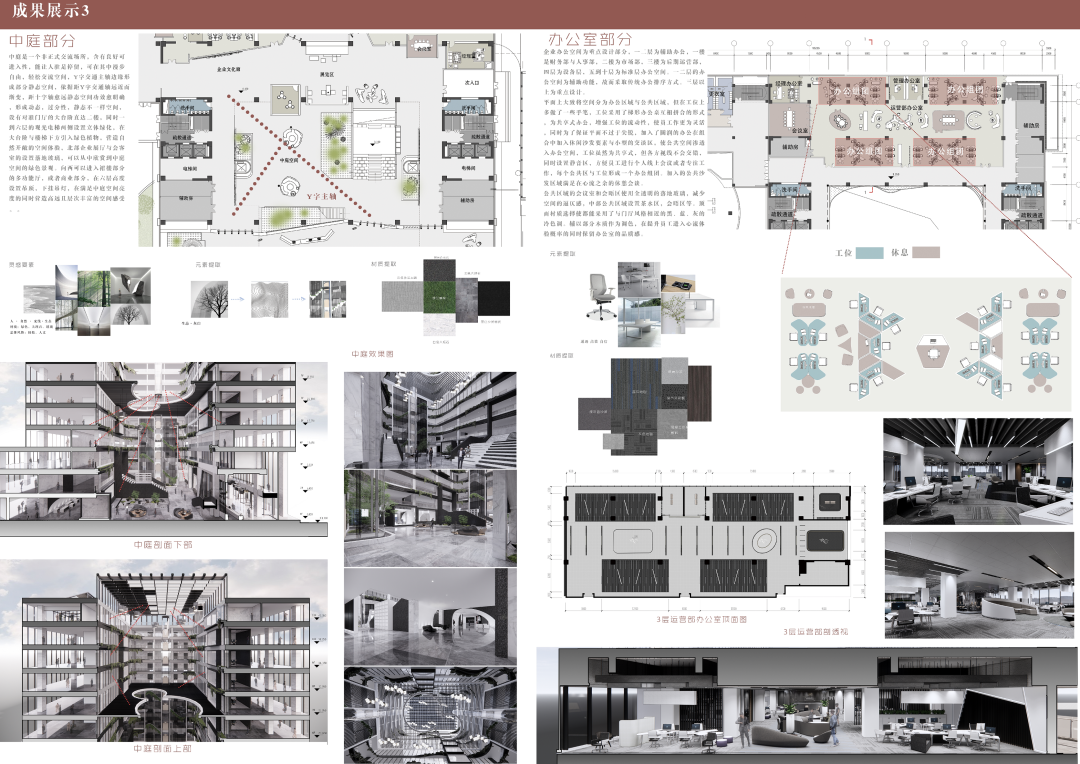Click the 中庭效果图 caption

click(x=375, y=352)
